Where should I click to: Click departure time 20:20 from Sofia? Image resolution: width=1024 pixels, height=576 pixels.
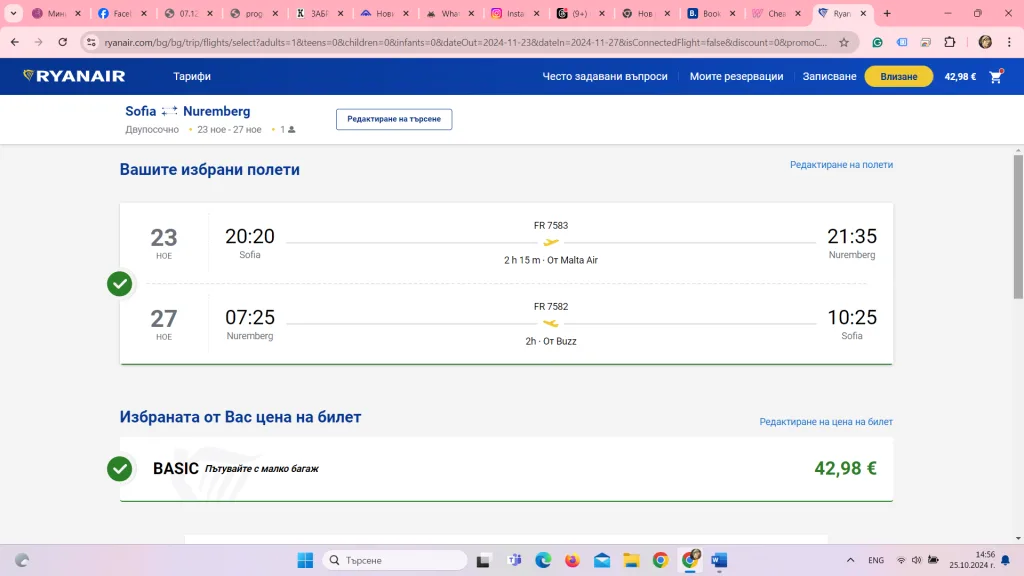pos(249,236)
